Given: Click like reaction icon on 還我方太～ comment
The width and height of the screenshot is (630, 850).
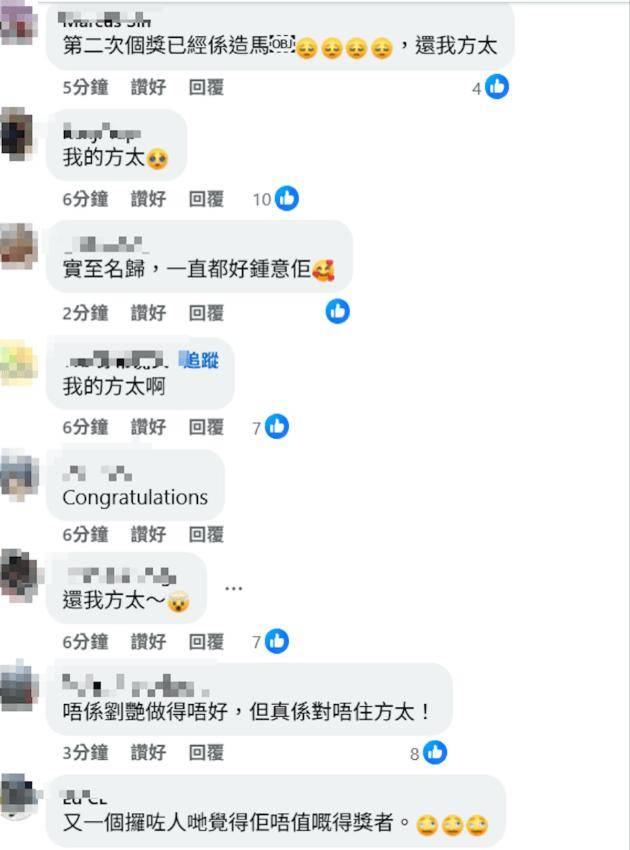Looking at the screenshot, I should click(277, 641).
